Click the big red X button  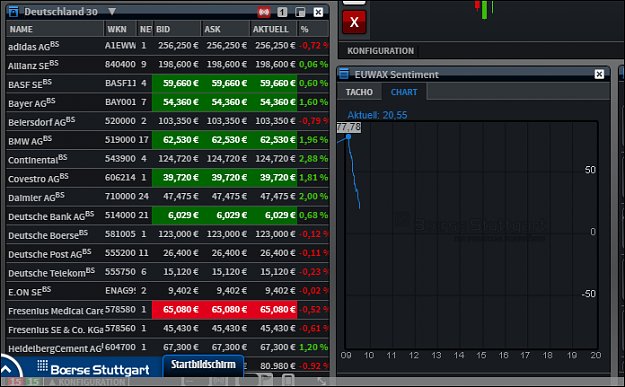tap(354, 22)
